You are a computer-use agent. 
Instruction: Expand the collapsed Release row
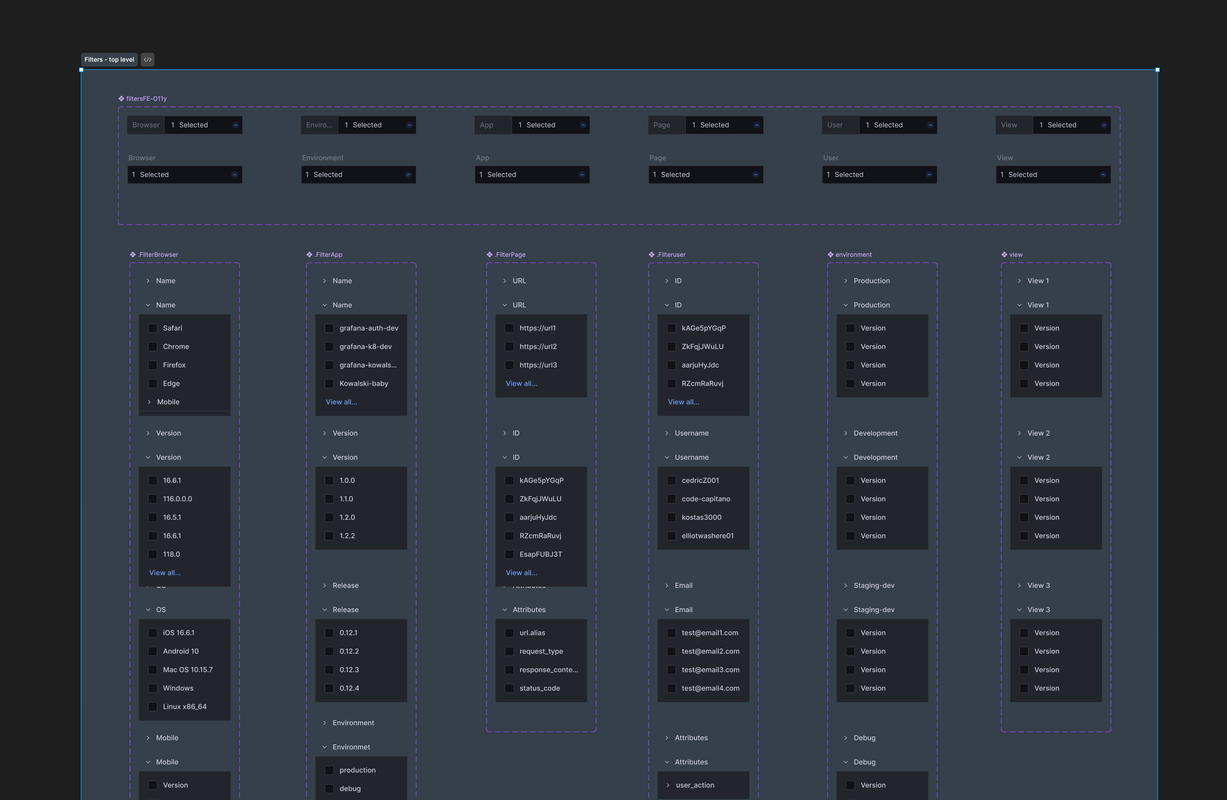click(324, 586)
